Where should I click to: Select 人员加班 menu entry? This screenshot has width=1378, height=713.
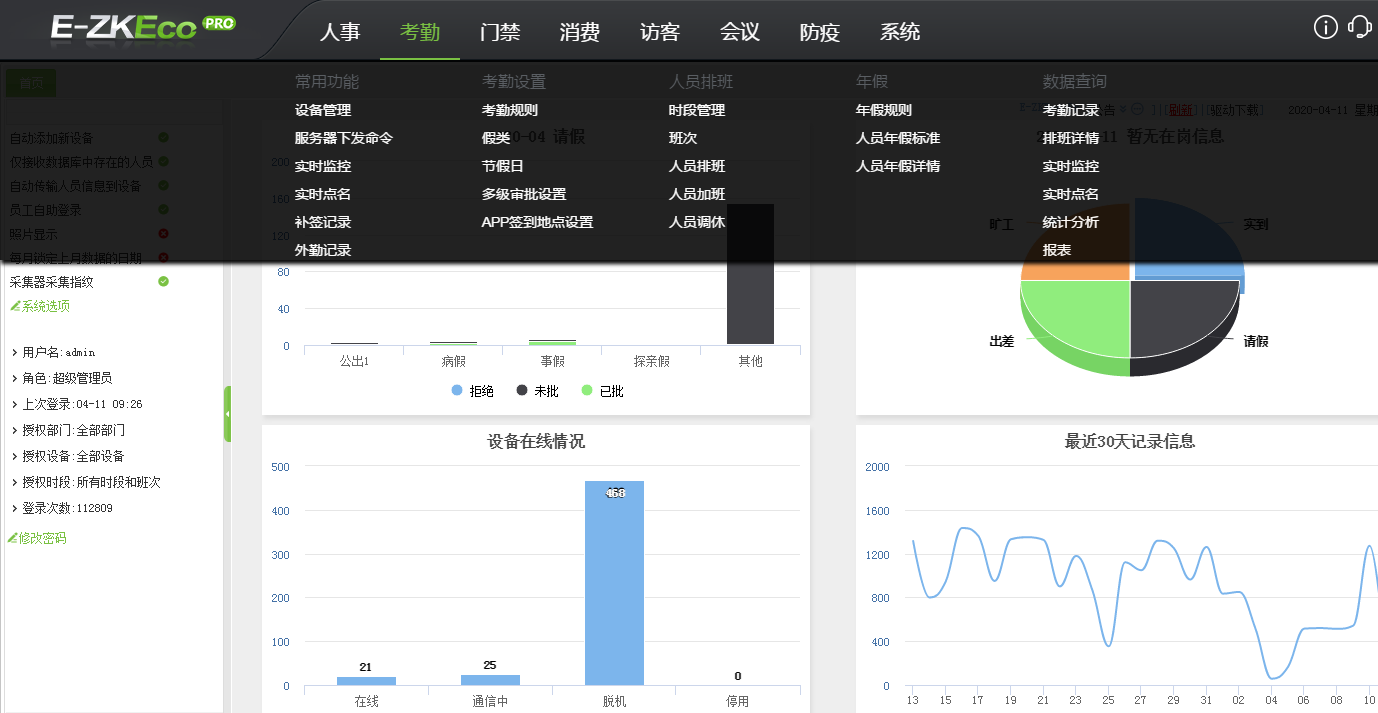(697, 194)
